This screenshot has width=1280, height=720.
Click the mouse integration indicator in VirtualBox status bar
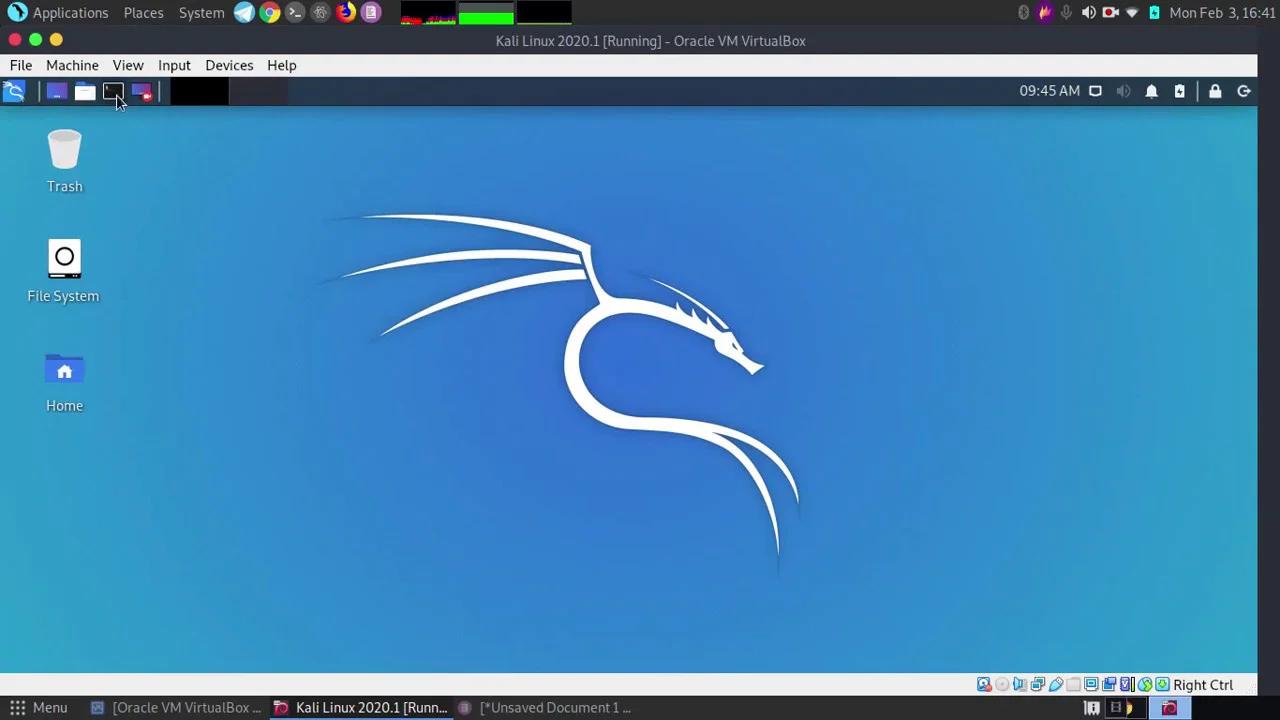point(1145,685)
